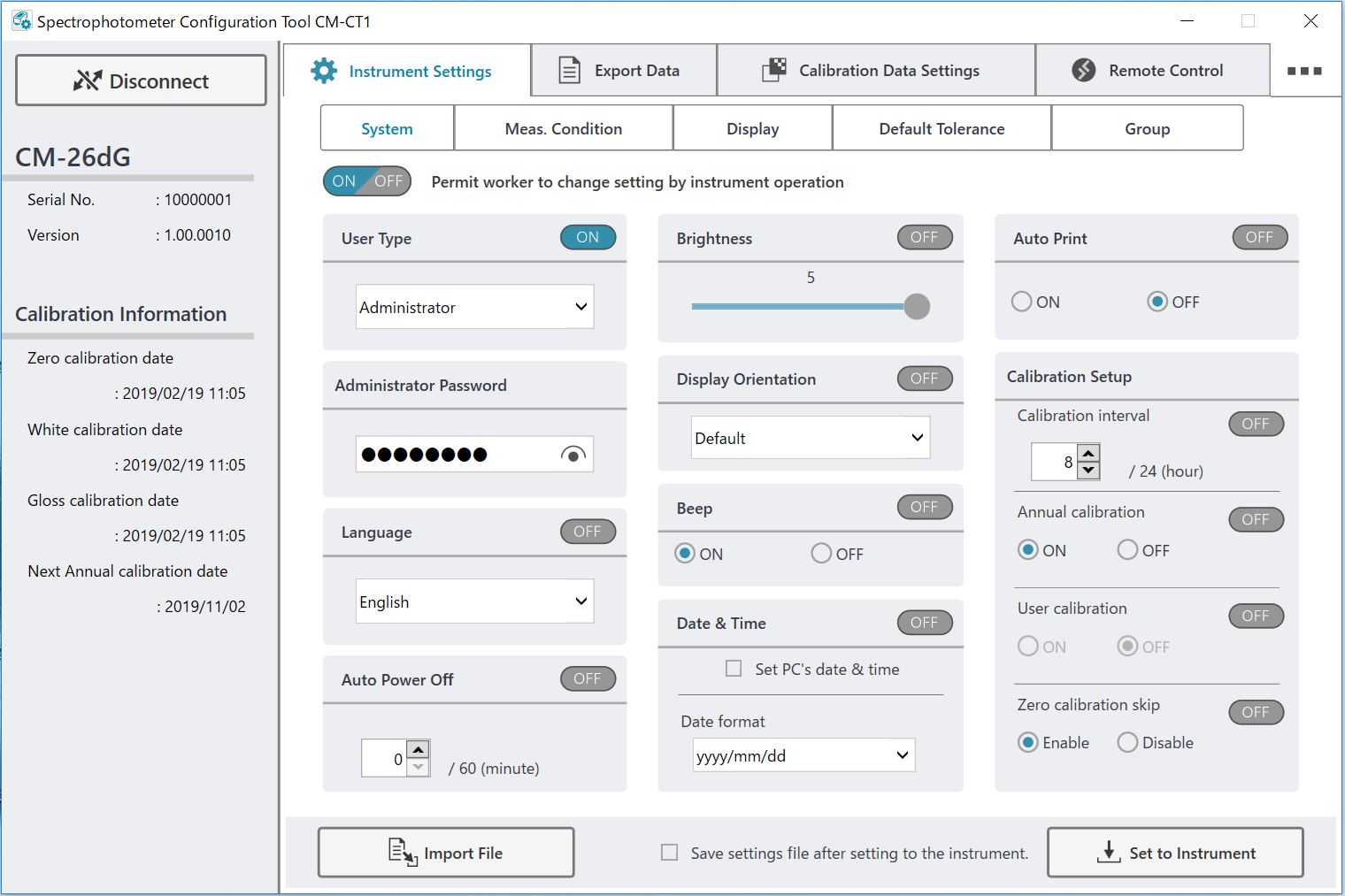Check Set PC's date & time

(x=734, y=669)
